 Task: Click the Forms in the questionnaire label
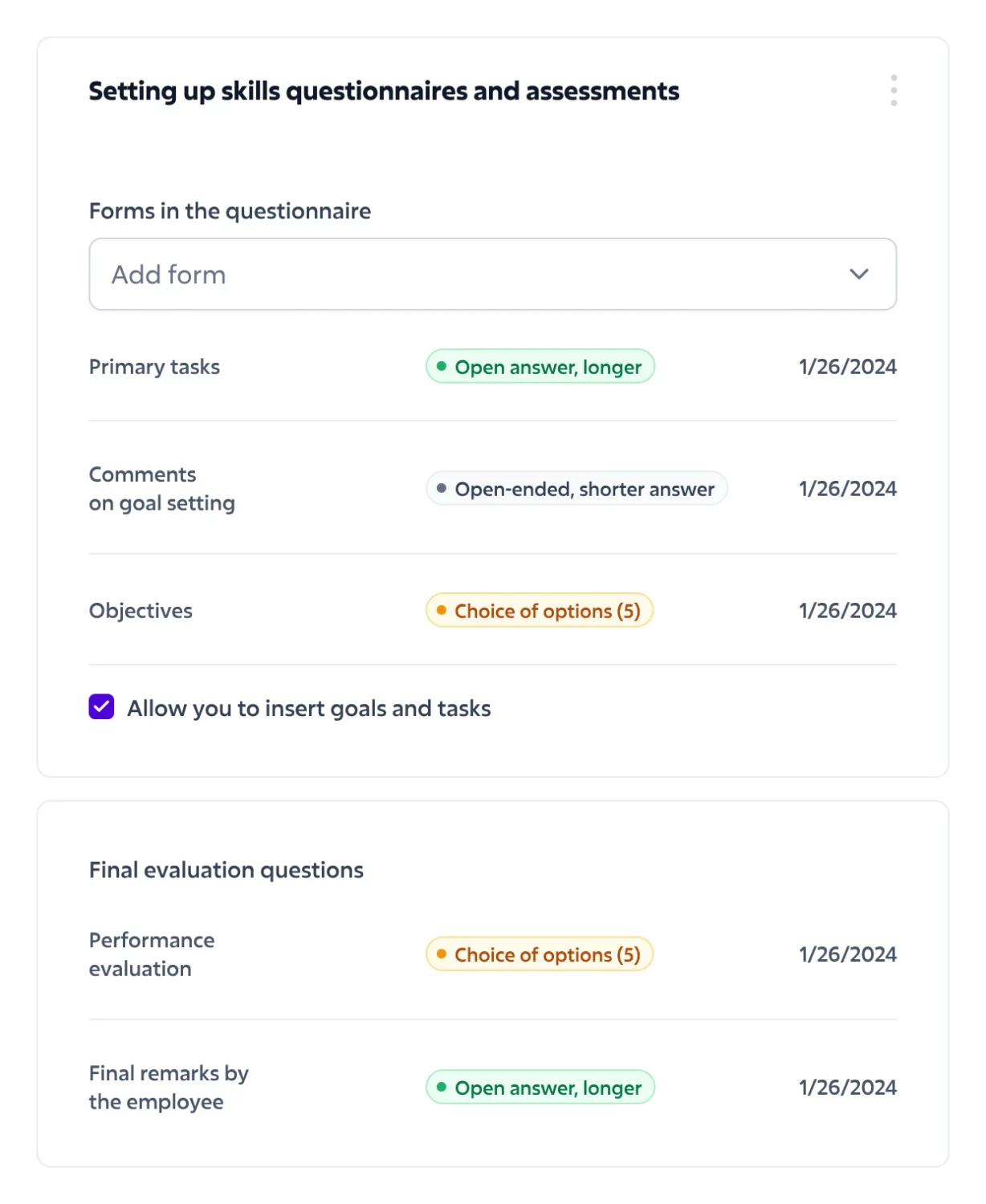click(230, 211)
